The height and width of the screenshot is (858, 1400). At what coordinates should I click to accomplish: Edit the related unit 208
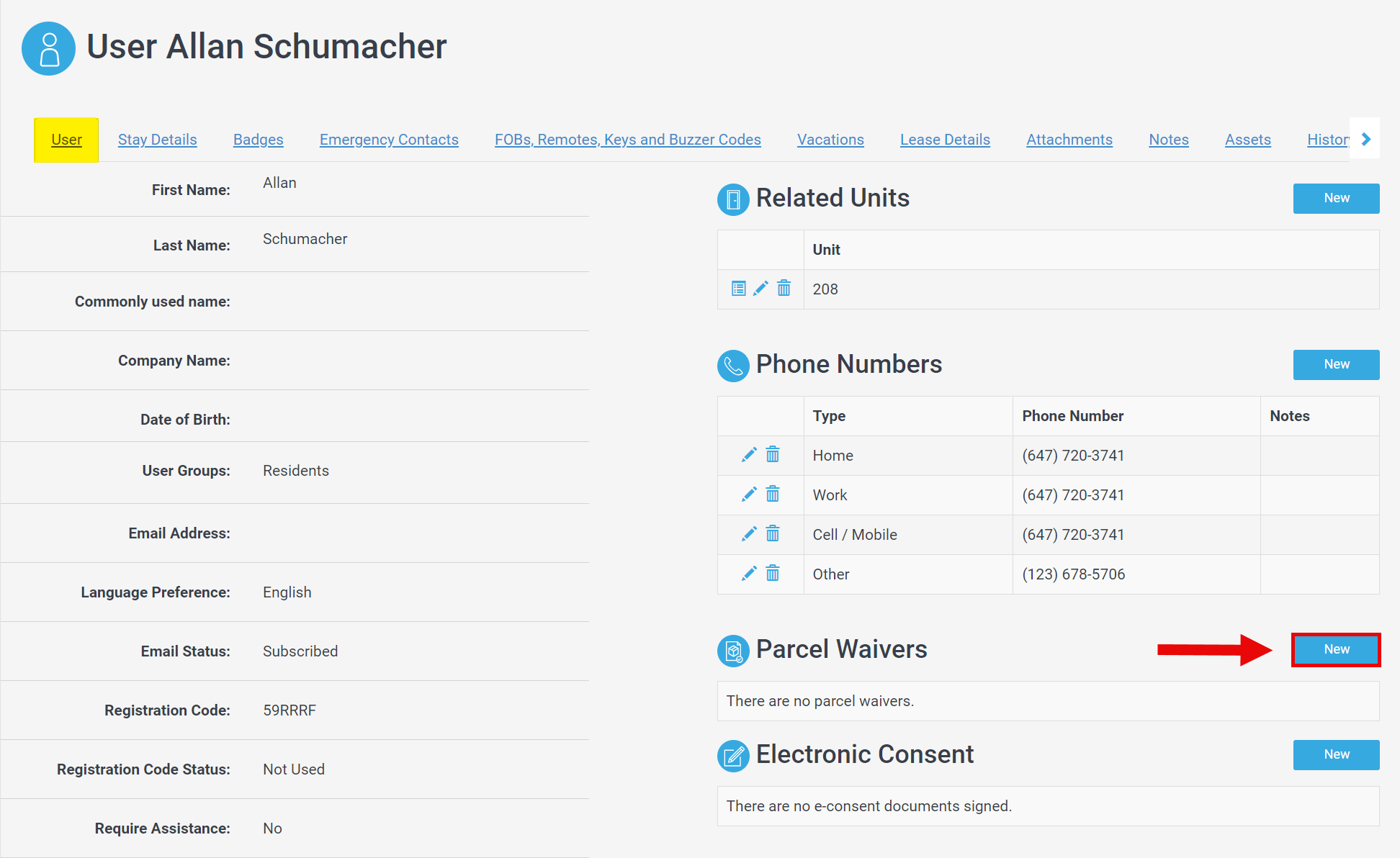click(x=760, y=289)
